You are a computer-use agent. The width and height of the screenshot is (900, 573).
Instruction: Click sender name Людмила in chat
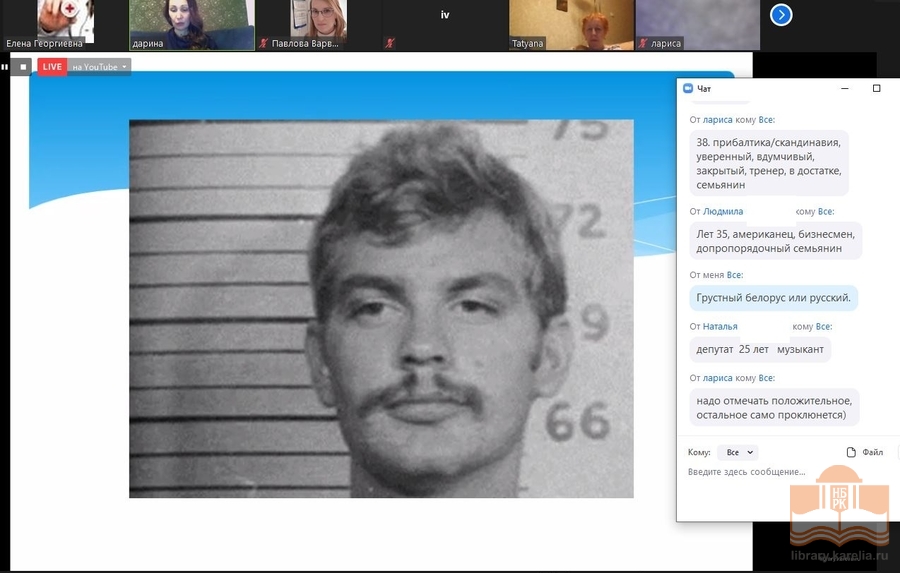(723, 211)
